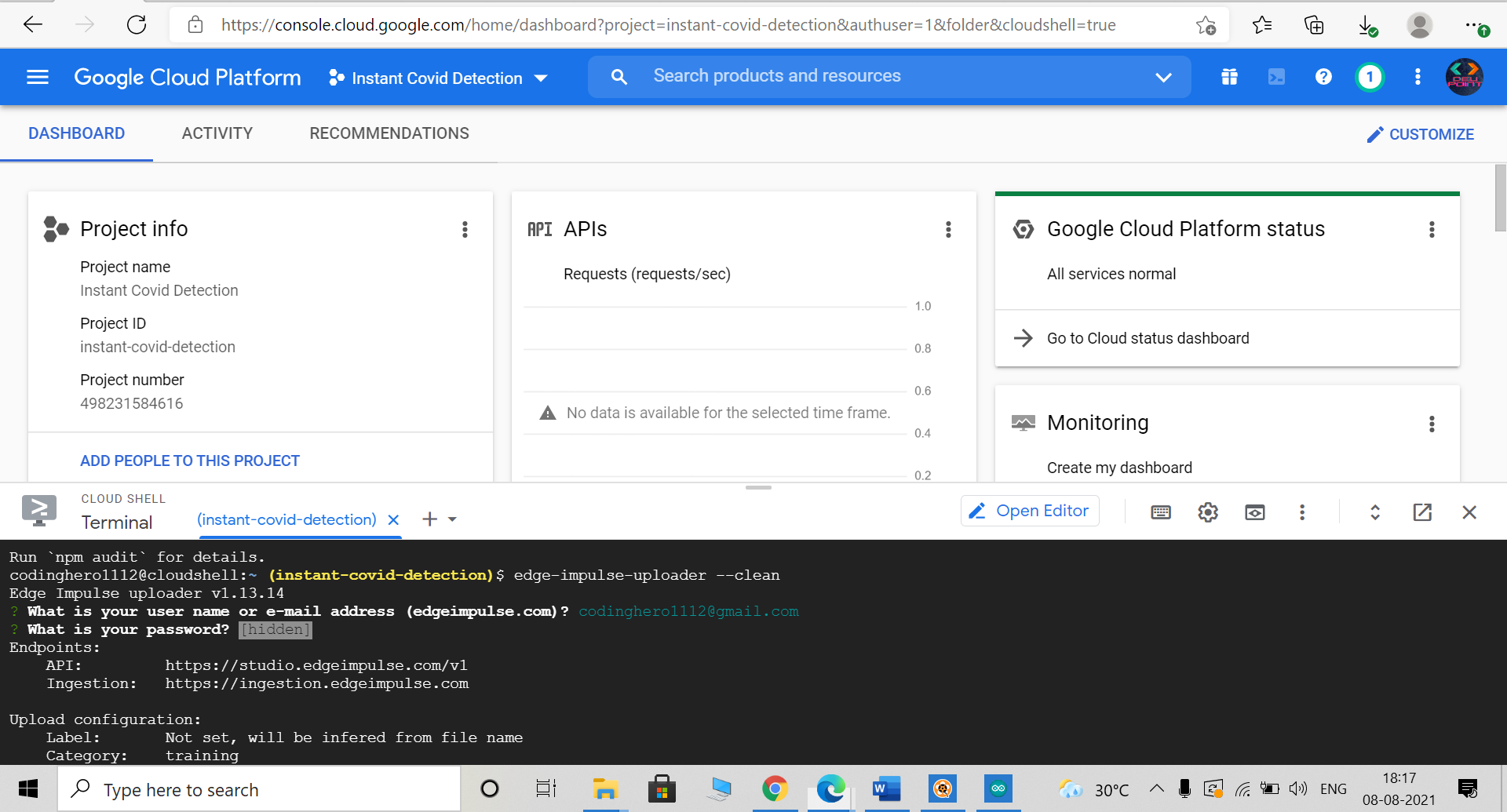Screen dimensions: 1507x812
Task: Open Arduino app from taskbar
Action: [x=998, y=788]
